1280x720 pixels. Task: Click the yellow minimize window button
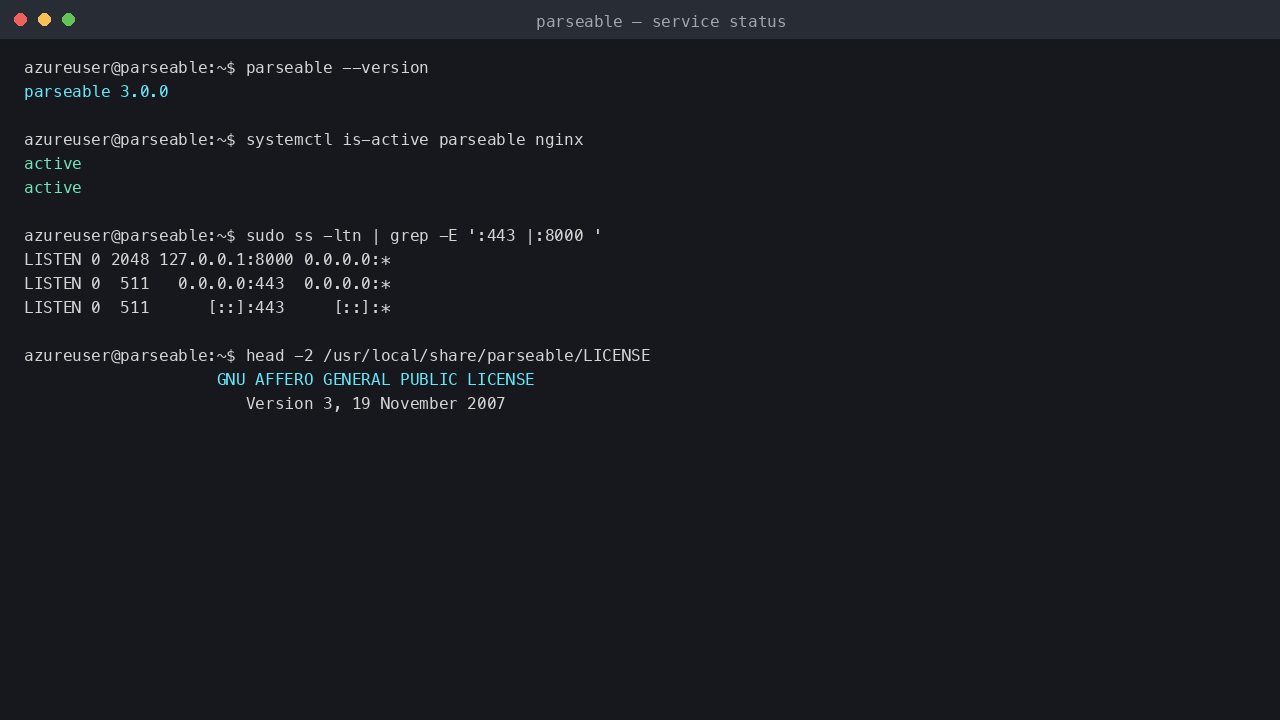[44, 20]
